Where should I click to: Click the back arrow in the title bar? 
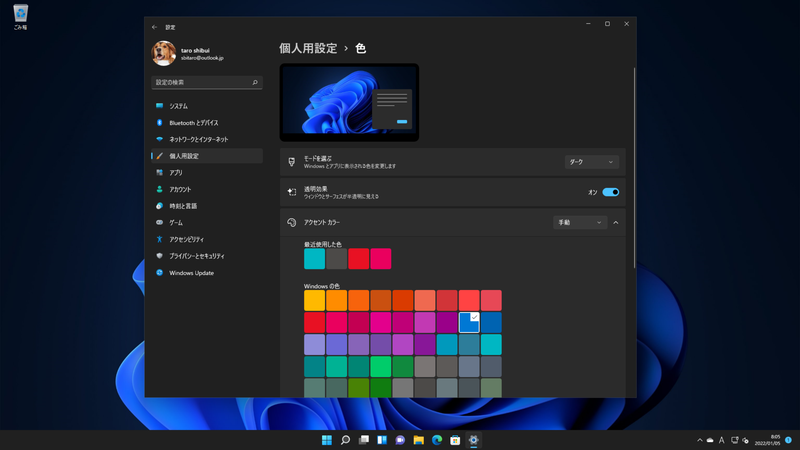[x=154, y=27]
